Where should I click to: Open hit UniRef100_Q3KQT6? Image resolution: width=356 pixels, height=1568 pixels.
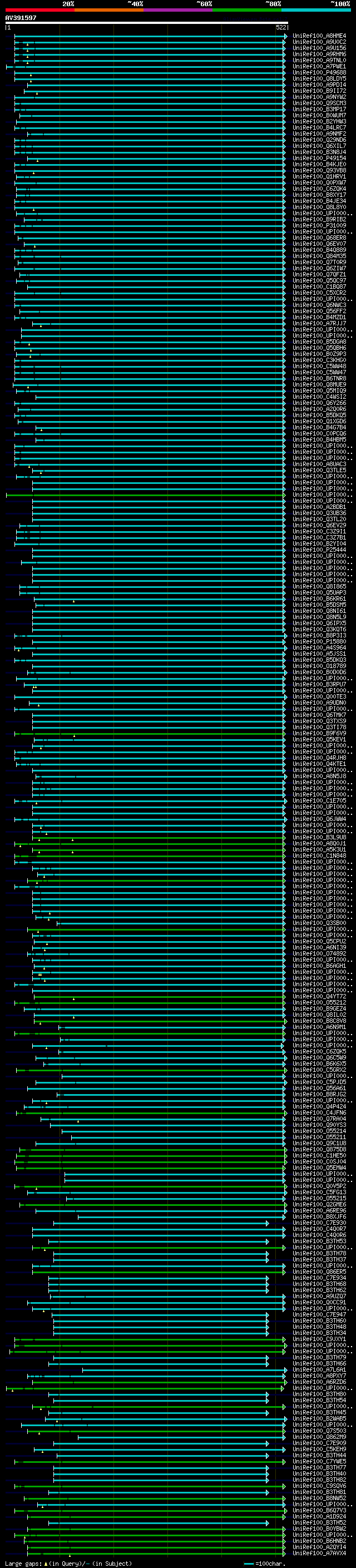click(319, 630)
